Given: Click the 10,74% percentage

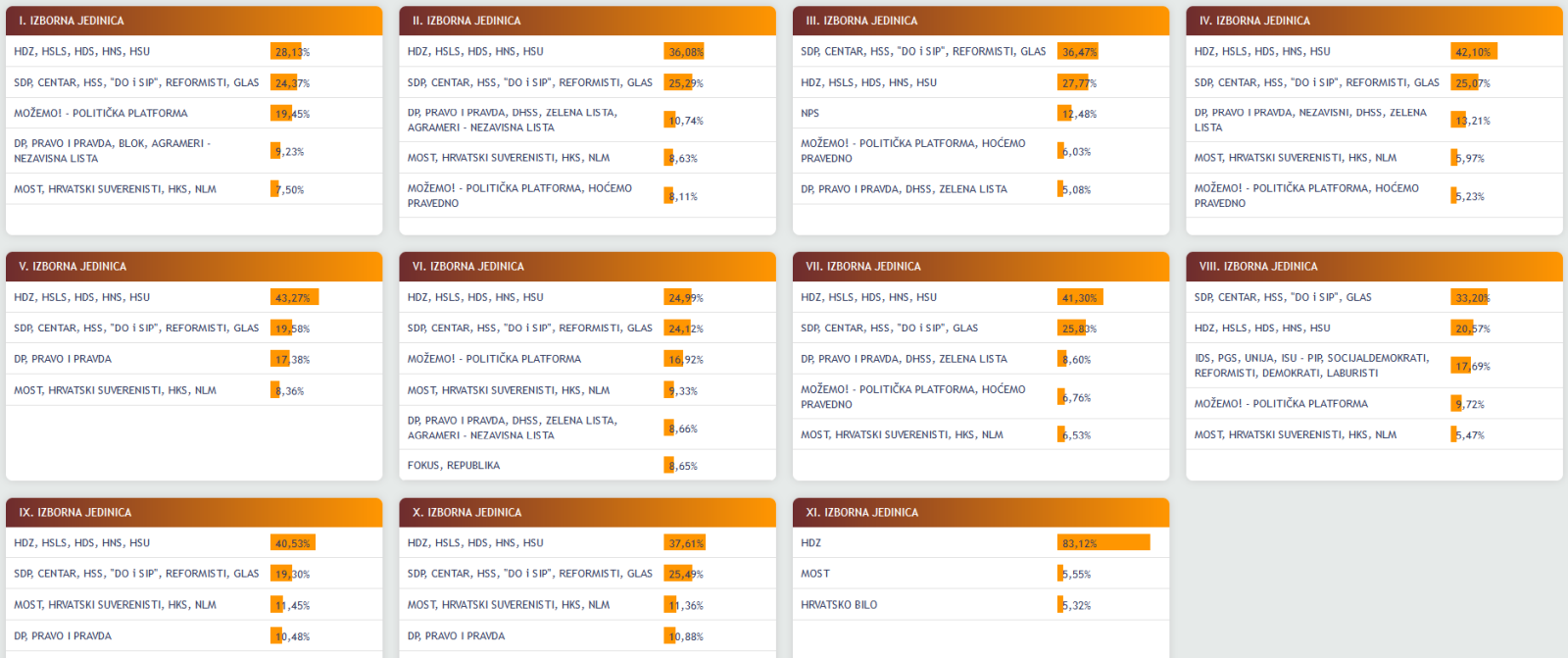Looking at the screenshot, I should coord(686,121).
